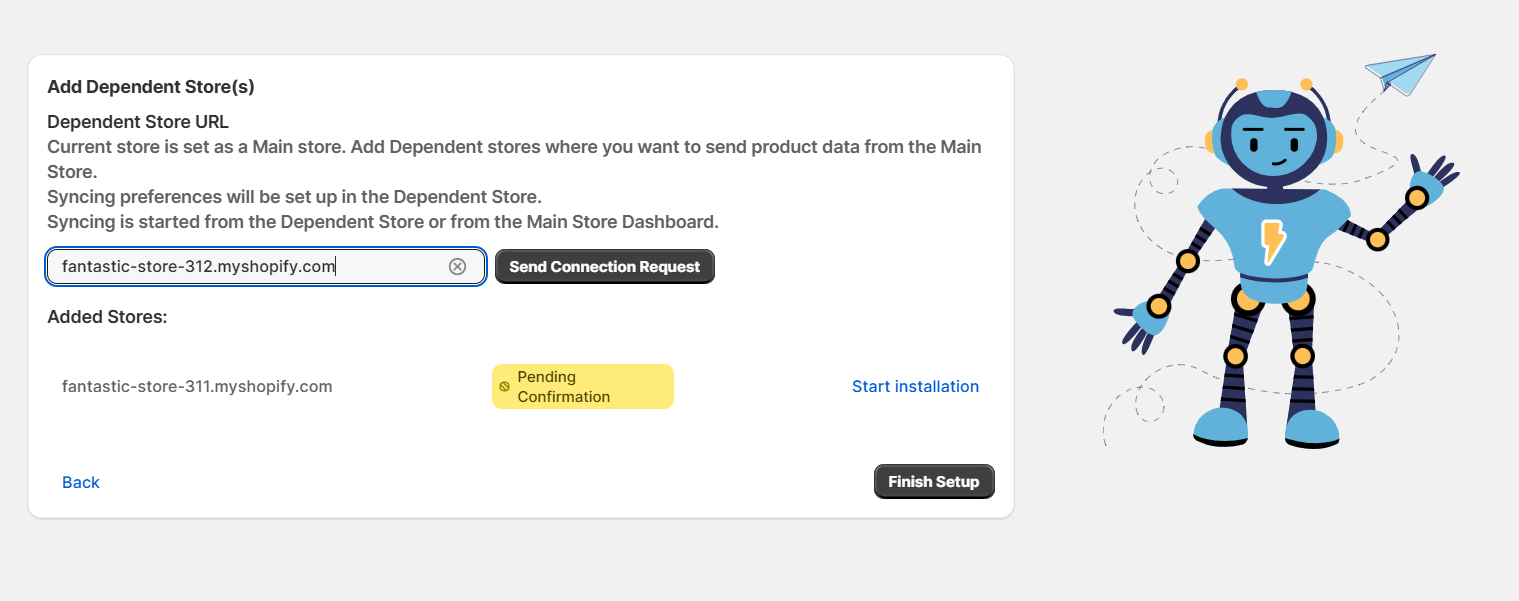
Task: Click the 'Add Dependent Store(s)' heading
Action: click(x=151, y=87)
